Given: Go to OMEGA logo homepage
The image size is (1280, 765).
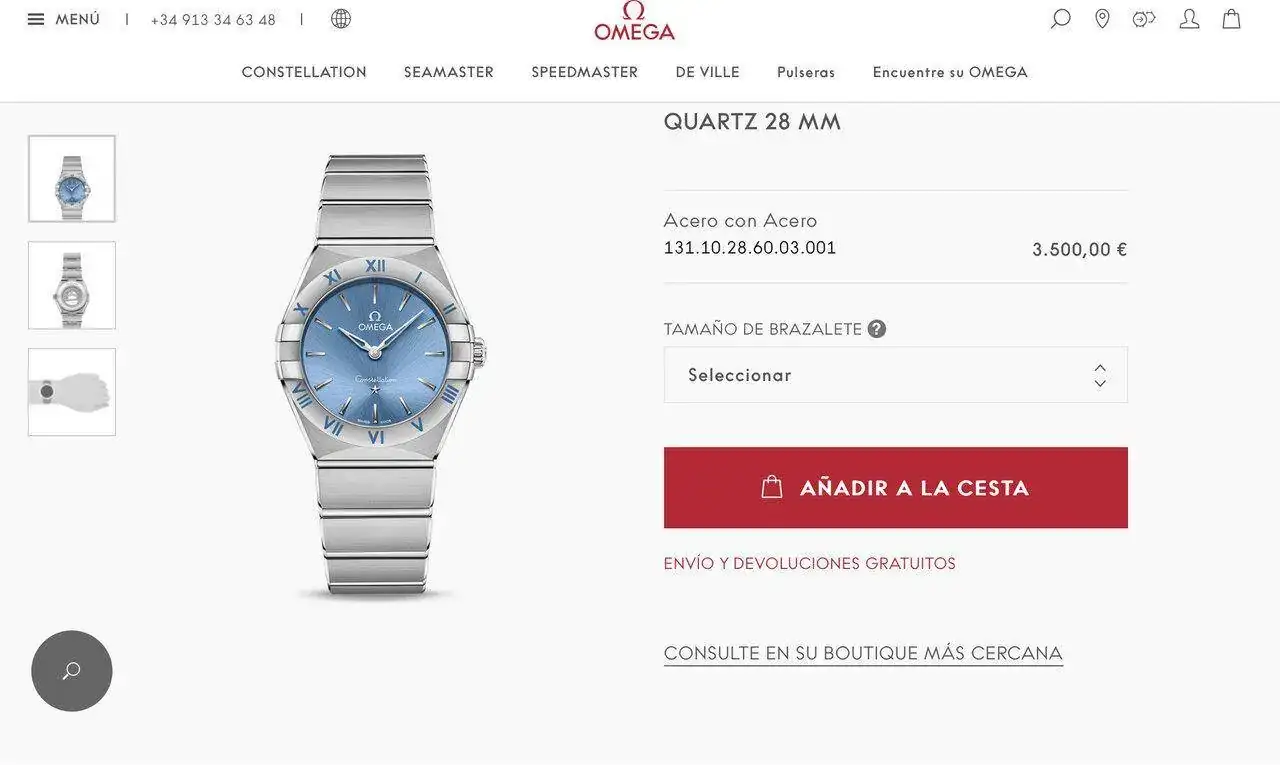Looking at the screenshot, I should (x=634, y=21).
